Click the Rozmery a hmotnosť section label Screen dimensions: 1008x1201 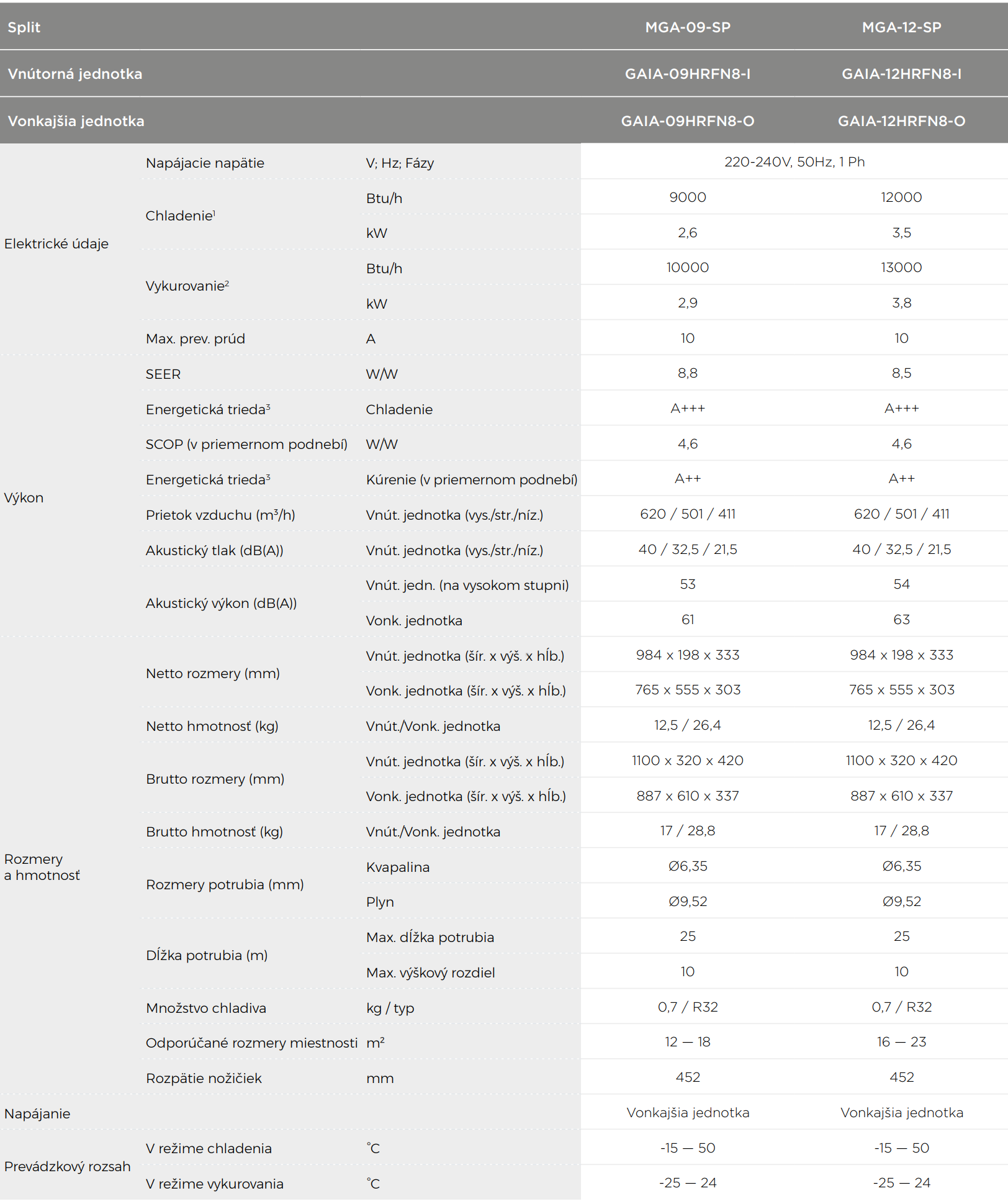pos(42,867)
